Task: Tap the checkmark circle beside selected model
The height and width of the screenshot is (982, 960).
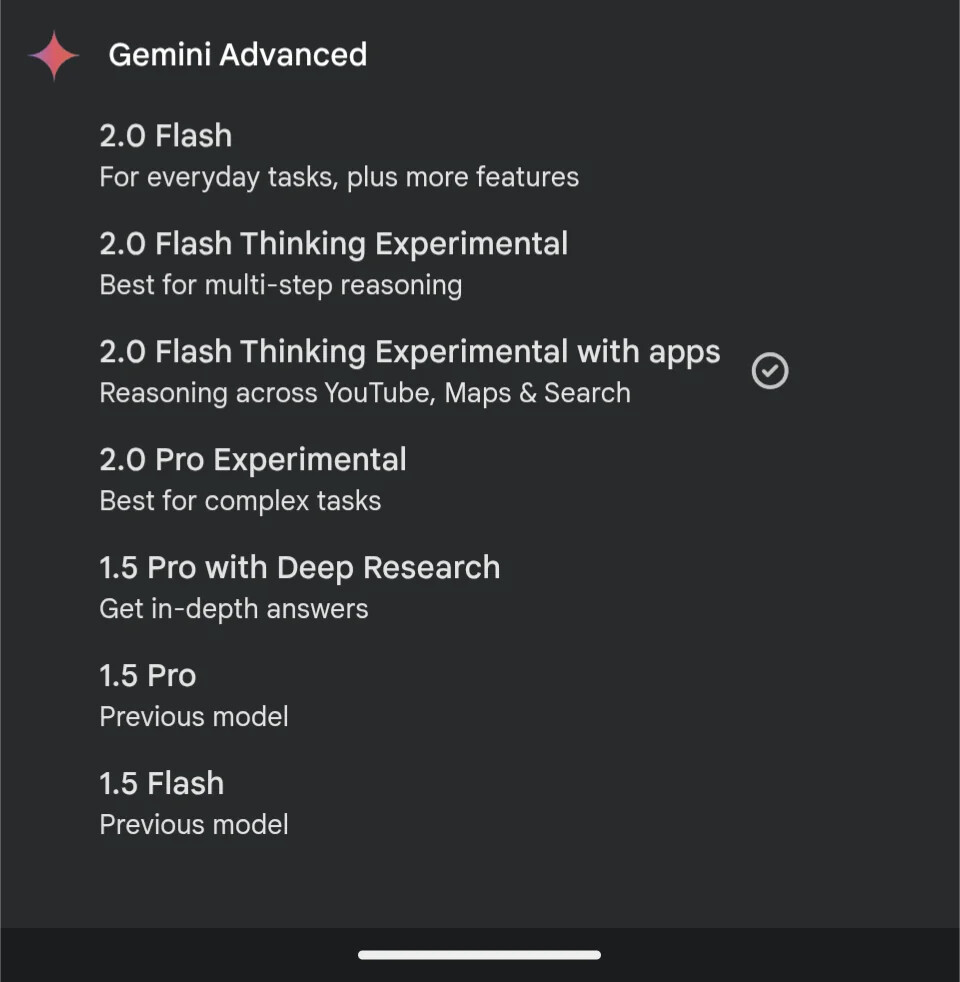Action: point(770,371)
